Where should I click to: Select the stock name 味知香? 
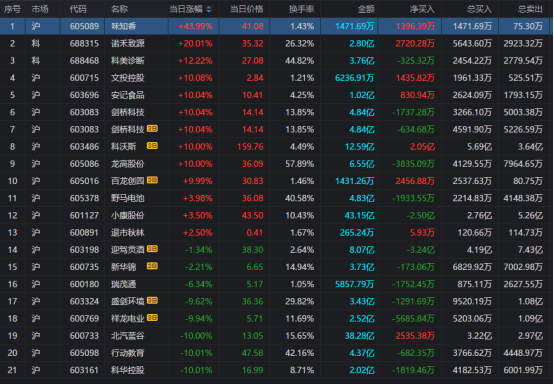pos(124,26)
